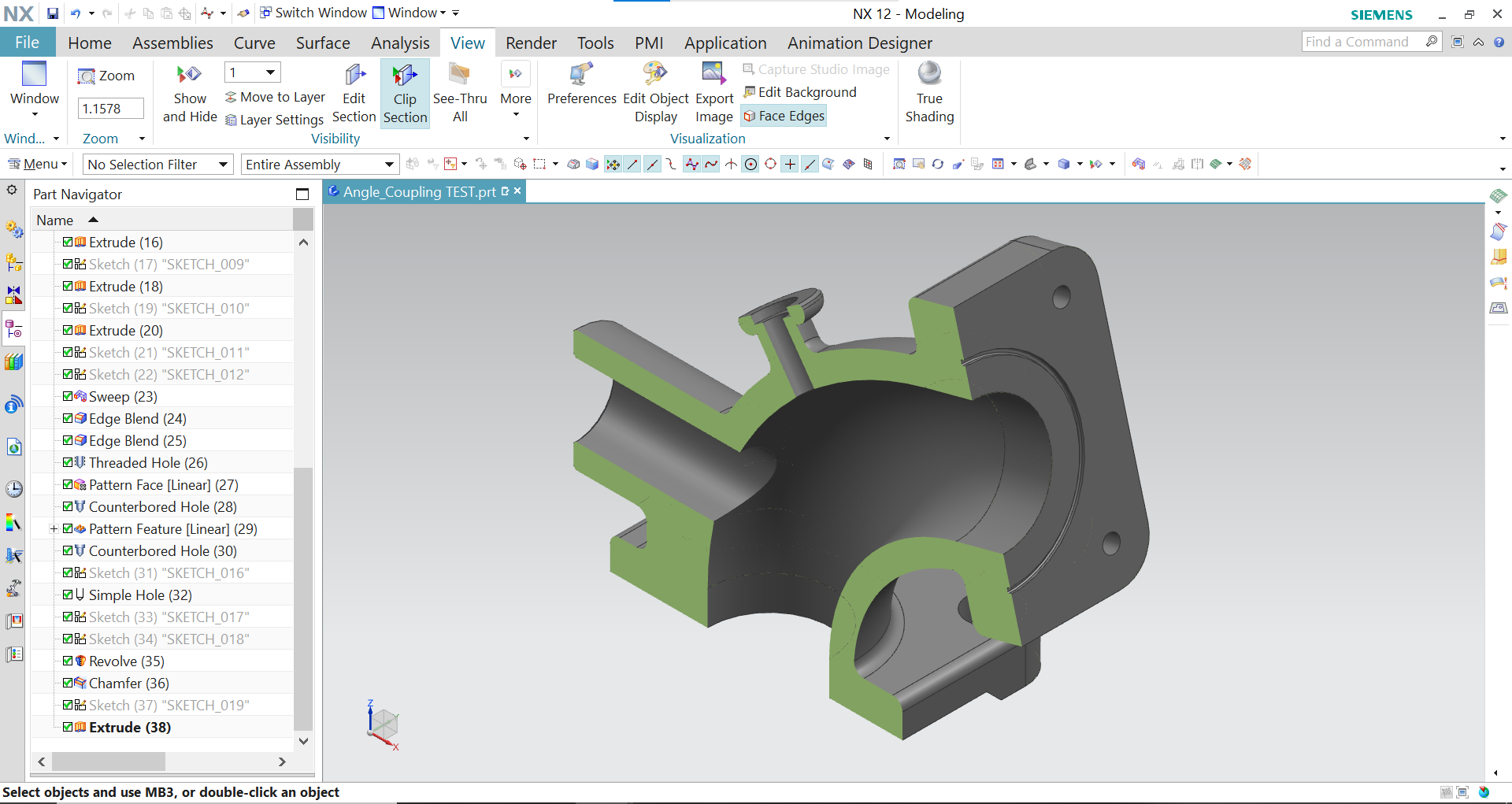Open the Reuse Library sidebar tab
1512x804 pixels.
[14, 361]
